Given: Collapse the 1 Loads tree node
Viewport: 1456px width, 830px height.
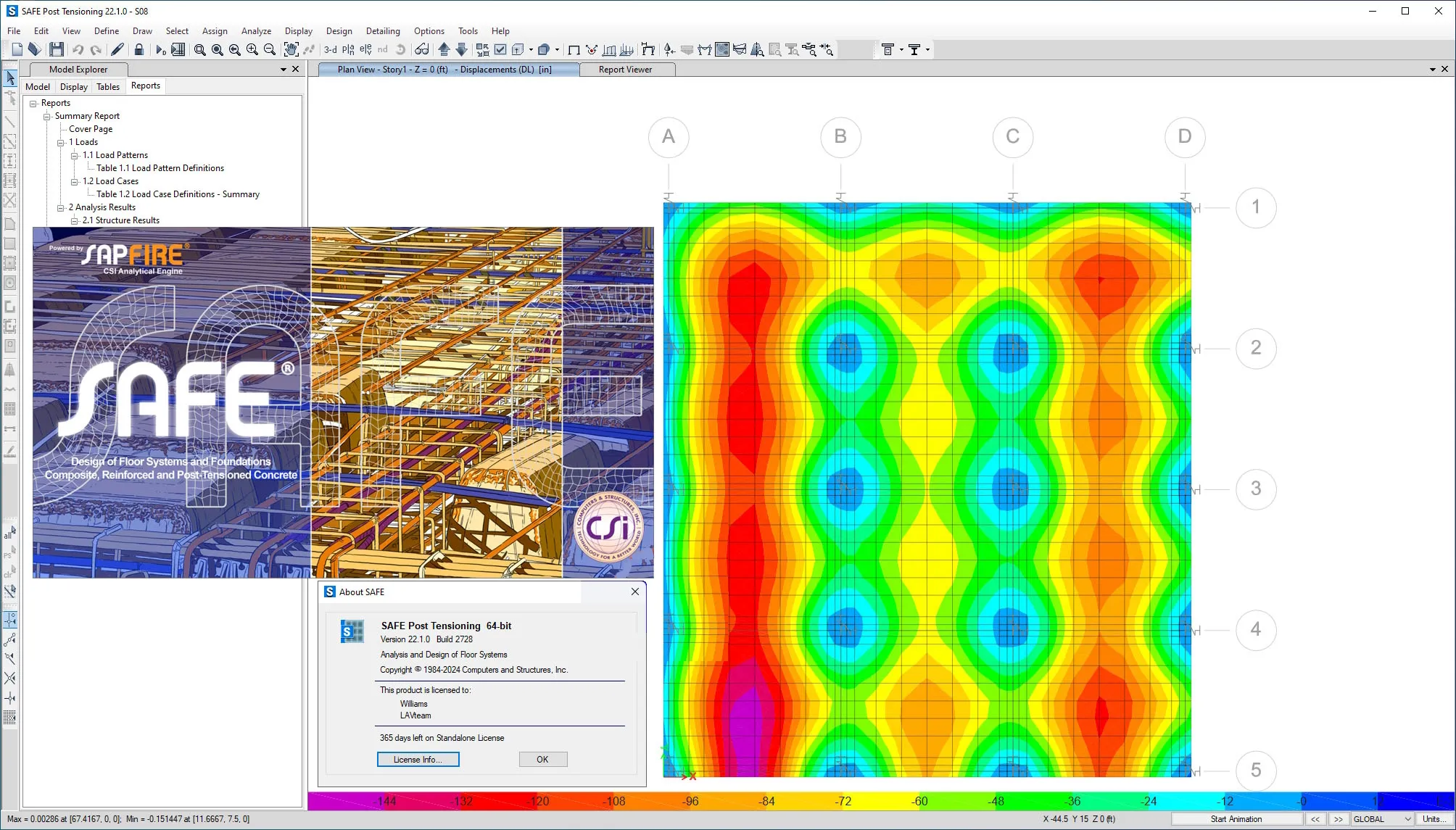Looking at the screenshot, I should (x=61, y=142).
